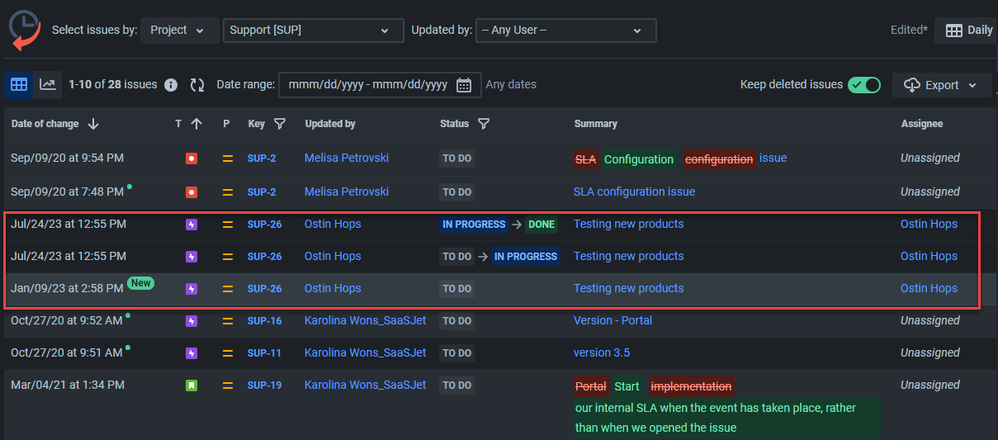This screenshot has width=998, height=440.
Task: Click the Updated by column header
Action: pos(330,124)
